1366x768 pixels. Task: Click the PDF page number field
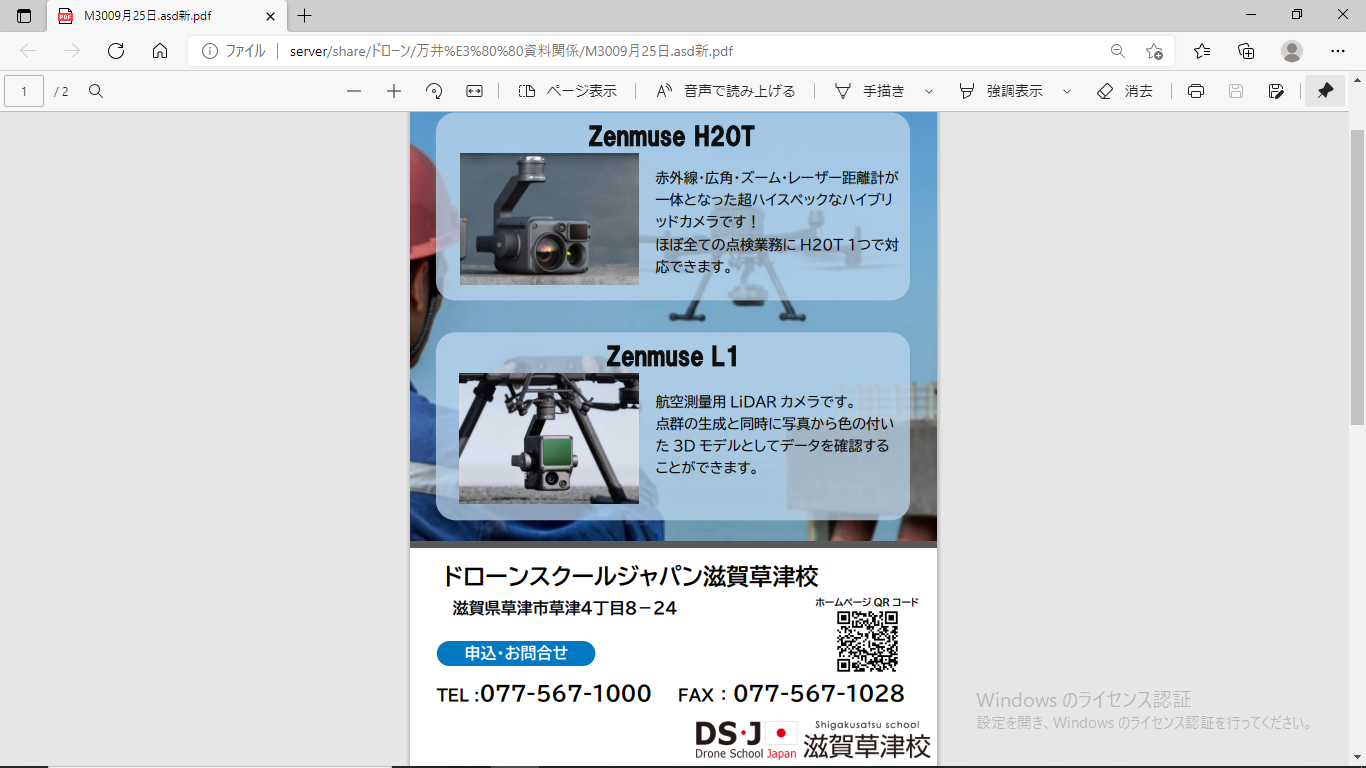tap(24, 91)
